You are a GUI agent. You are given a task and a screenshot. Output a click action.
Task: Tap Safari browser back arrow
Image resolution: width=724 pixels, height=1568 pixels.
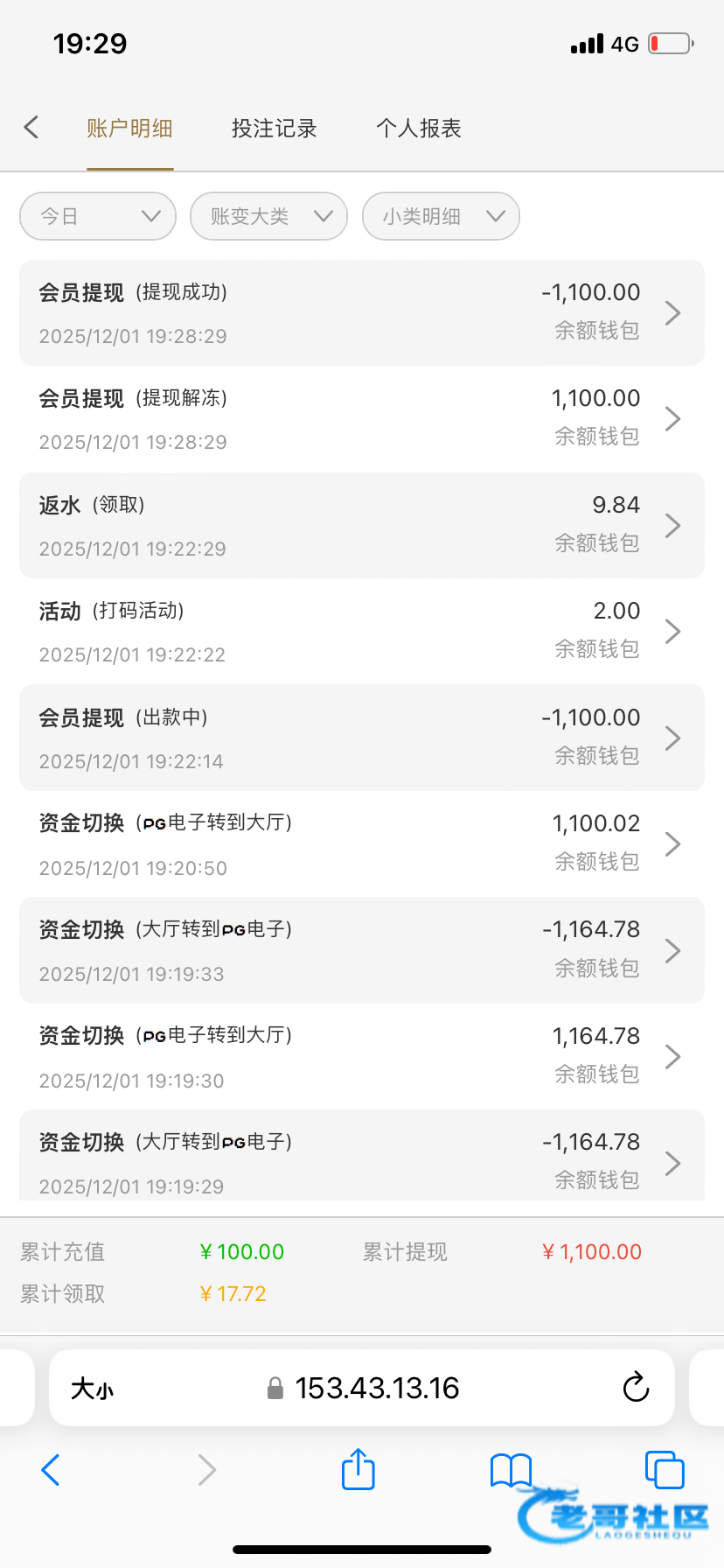point(51,1469)
